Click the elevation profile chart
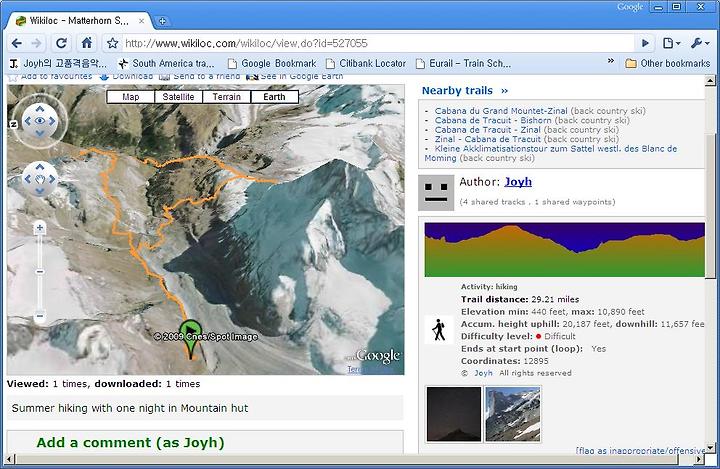The height and width of the screenshot is (469, 720). point(564,250)
